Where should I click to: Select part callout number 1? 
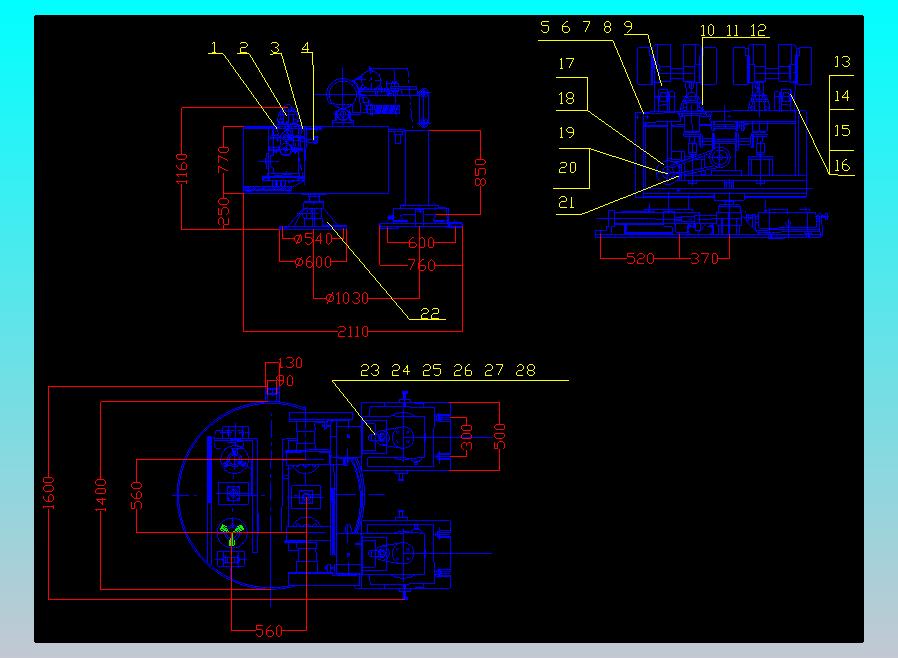click(x=215, y=47)
